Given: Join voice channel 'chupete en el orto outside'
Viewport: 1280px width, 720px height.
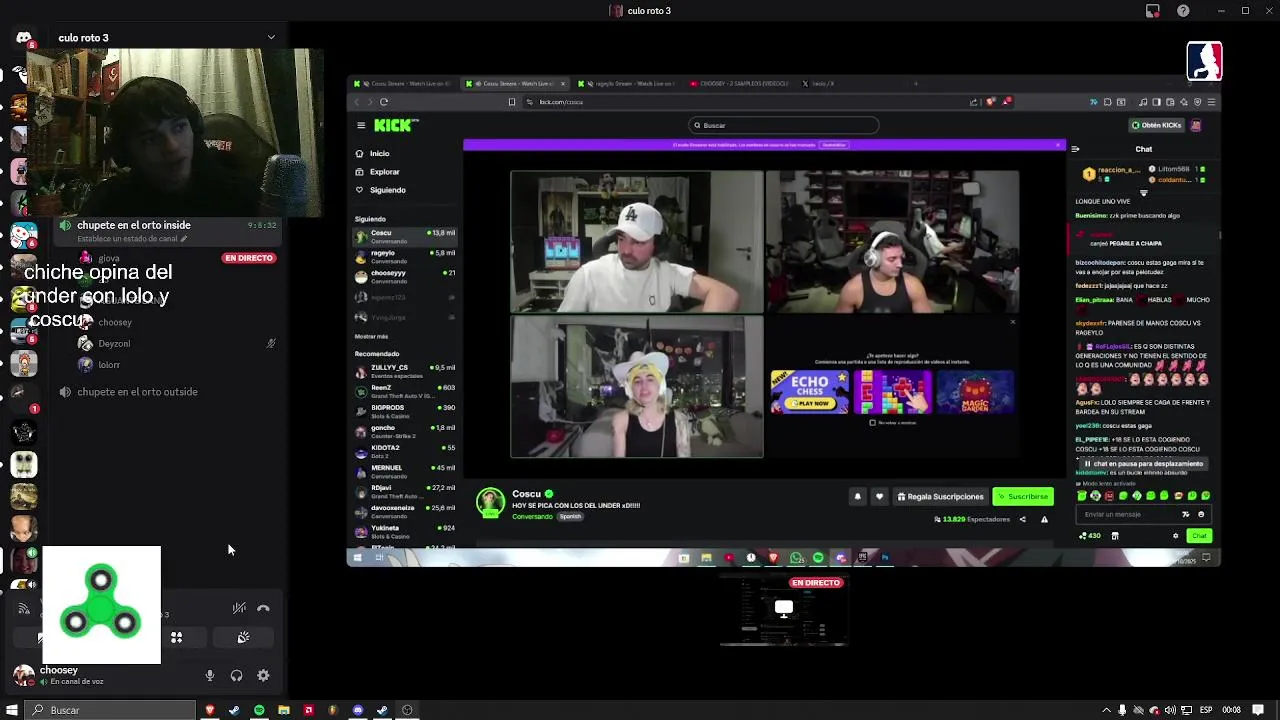Looking at the screenshot, I should click(137, 392).
